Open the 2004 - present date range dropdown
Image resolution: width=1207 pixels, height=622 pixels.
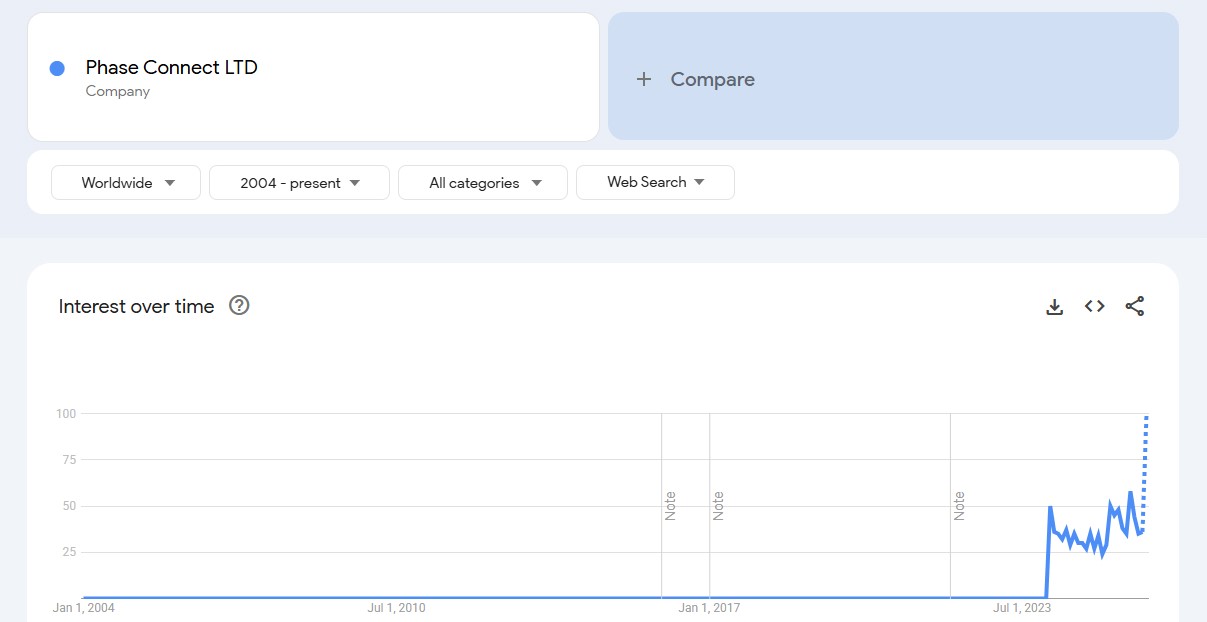299,183
